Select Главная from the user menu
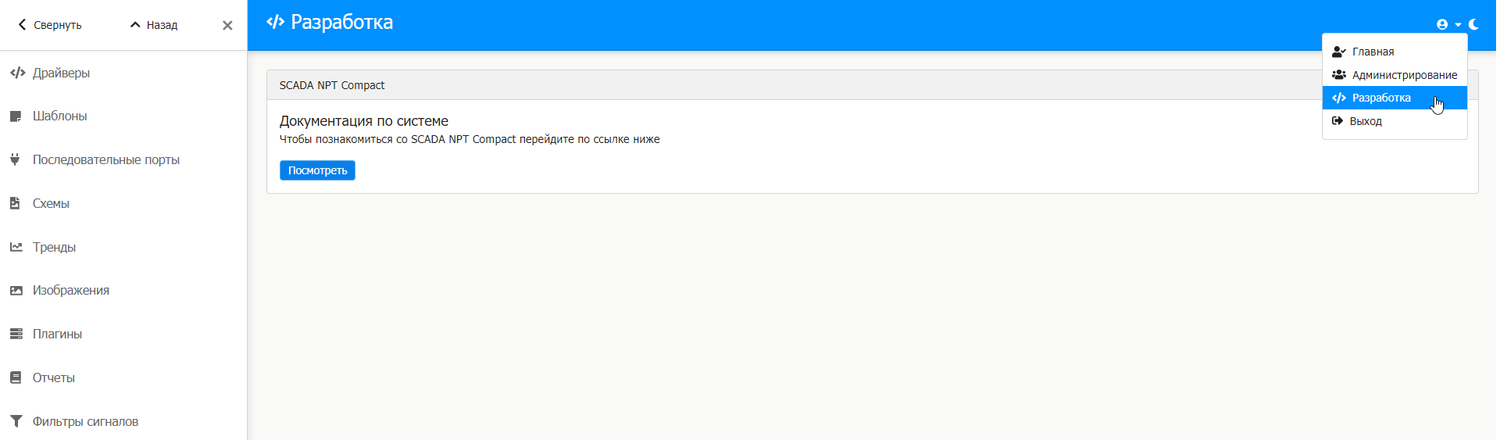1500x440 pixels. (1394, 52)
